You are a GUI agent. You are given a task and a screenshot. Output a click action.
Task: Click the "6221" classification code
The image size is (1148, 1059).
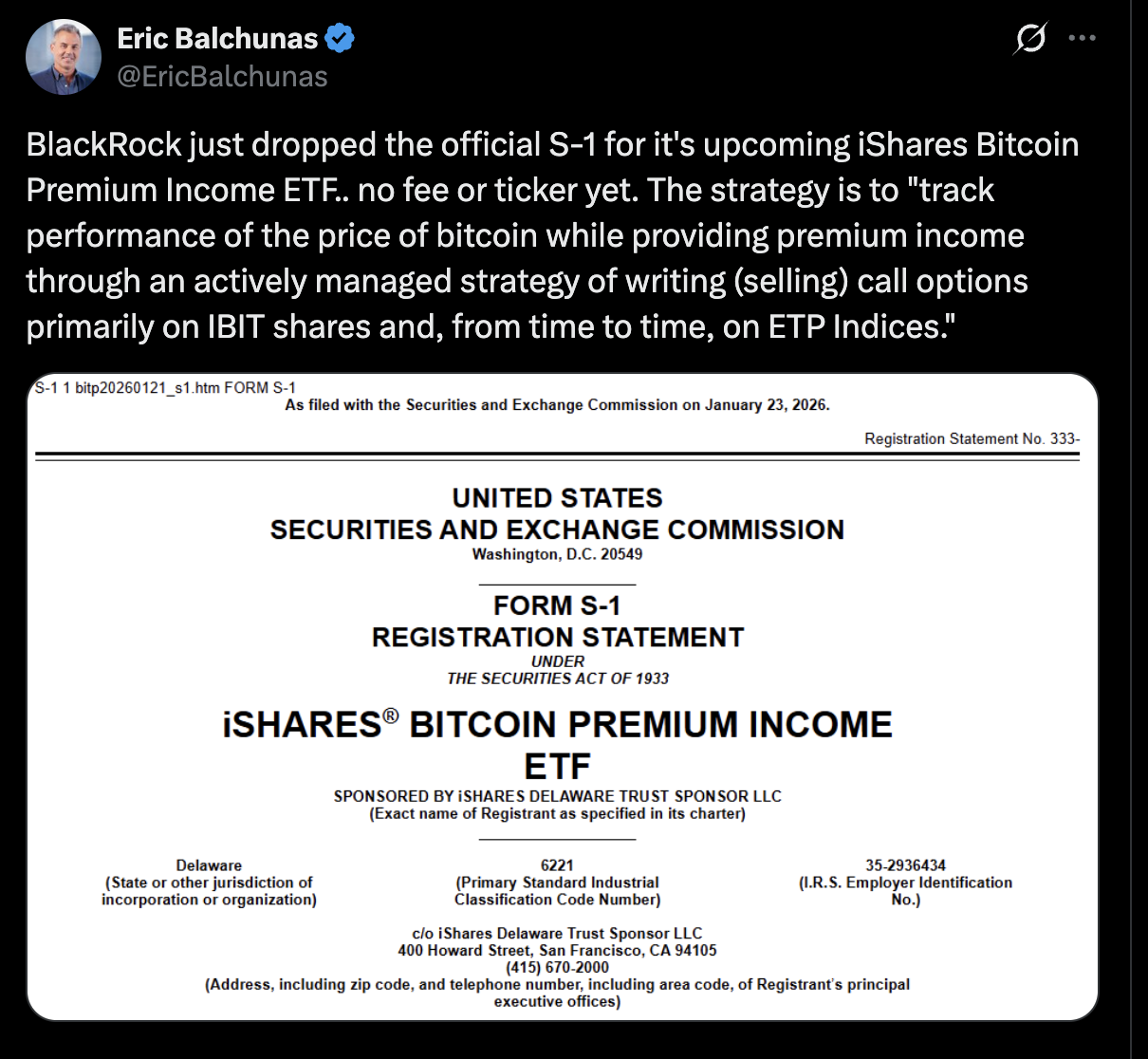click(557, 865)
